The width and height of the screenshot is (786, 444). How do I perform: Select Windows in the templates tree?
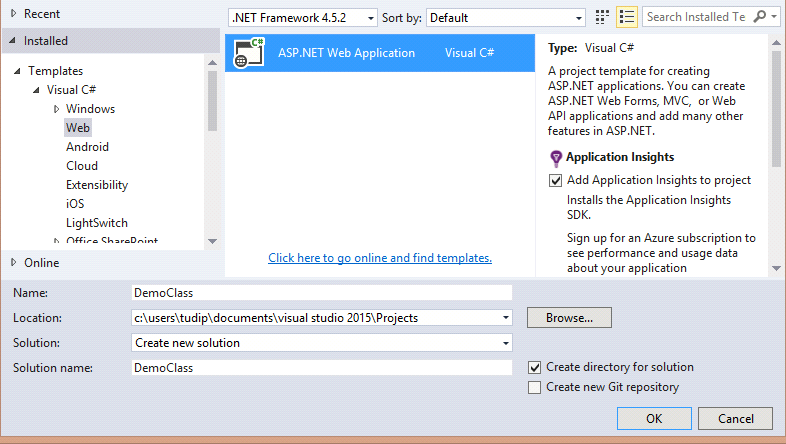pyautogui.click(x=90, y=109)
